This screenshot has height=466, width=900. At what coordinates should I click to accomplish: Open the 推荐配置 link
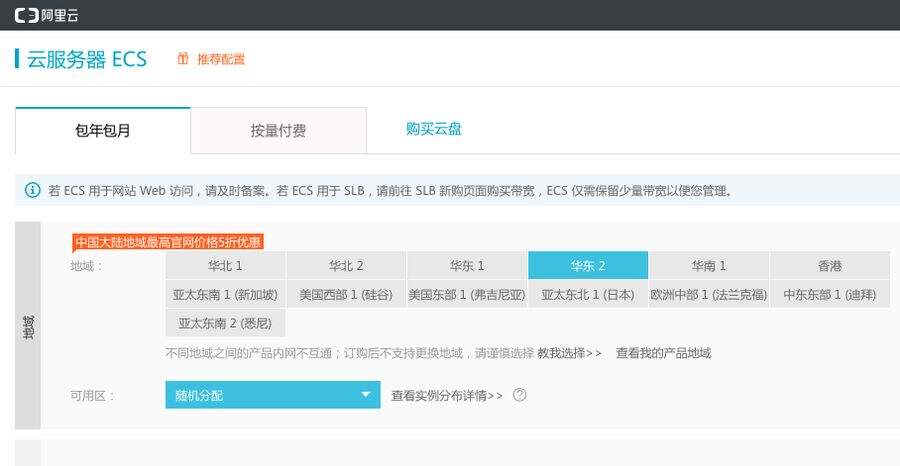tap(221, 59)
